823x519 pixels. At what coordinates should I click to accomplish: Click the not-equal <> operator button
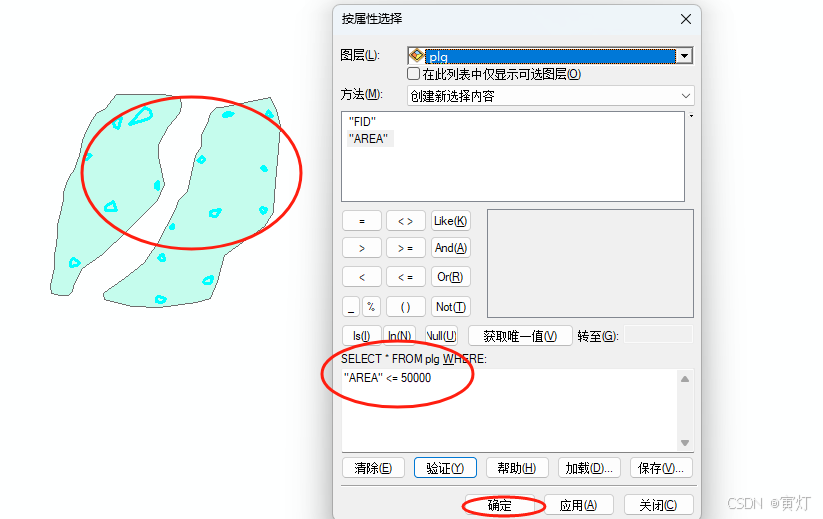click(405, 221)
